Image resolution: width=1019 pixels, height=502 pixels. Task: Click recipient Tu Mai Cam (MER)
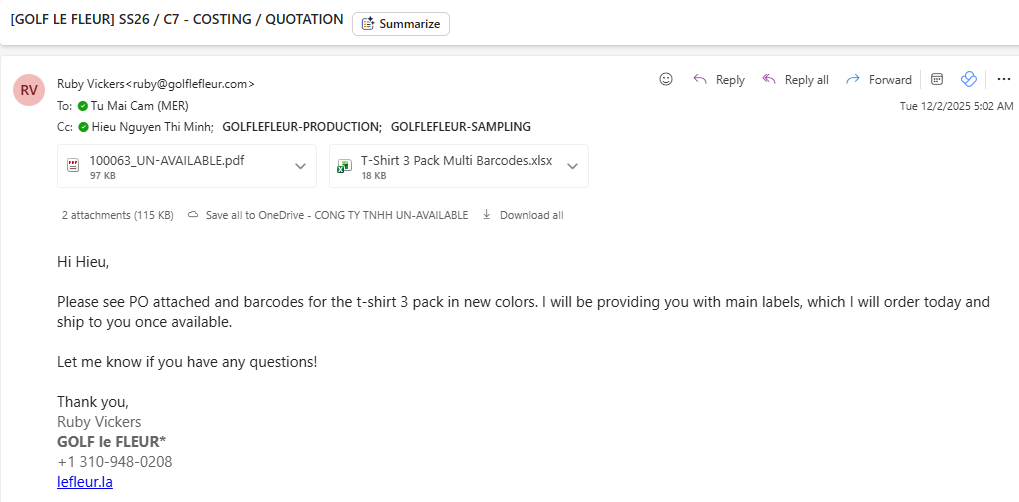(x=139, y=105)
